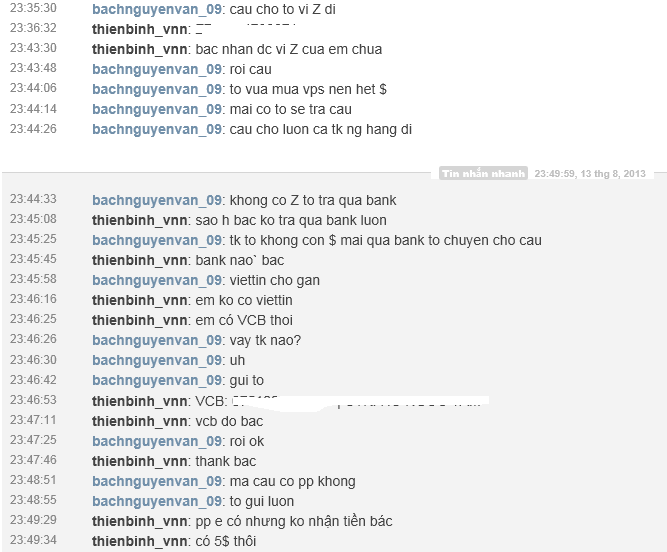Click the last message "có 5$ thôi"
This screenshot has width=667, height=552.
[226, 541]
